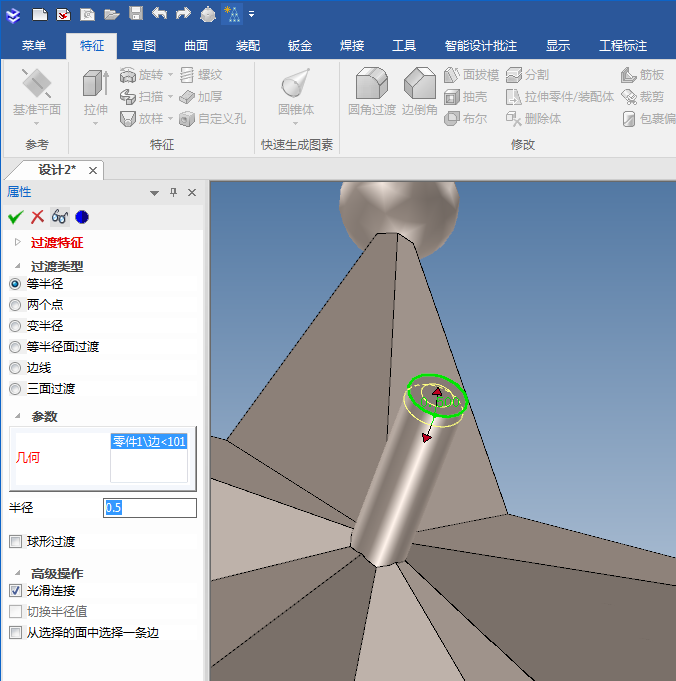Select the 放样 loft tool
676x681 pixels.
tap(141, 118)
